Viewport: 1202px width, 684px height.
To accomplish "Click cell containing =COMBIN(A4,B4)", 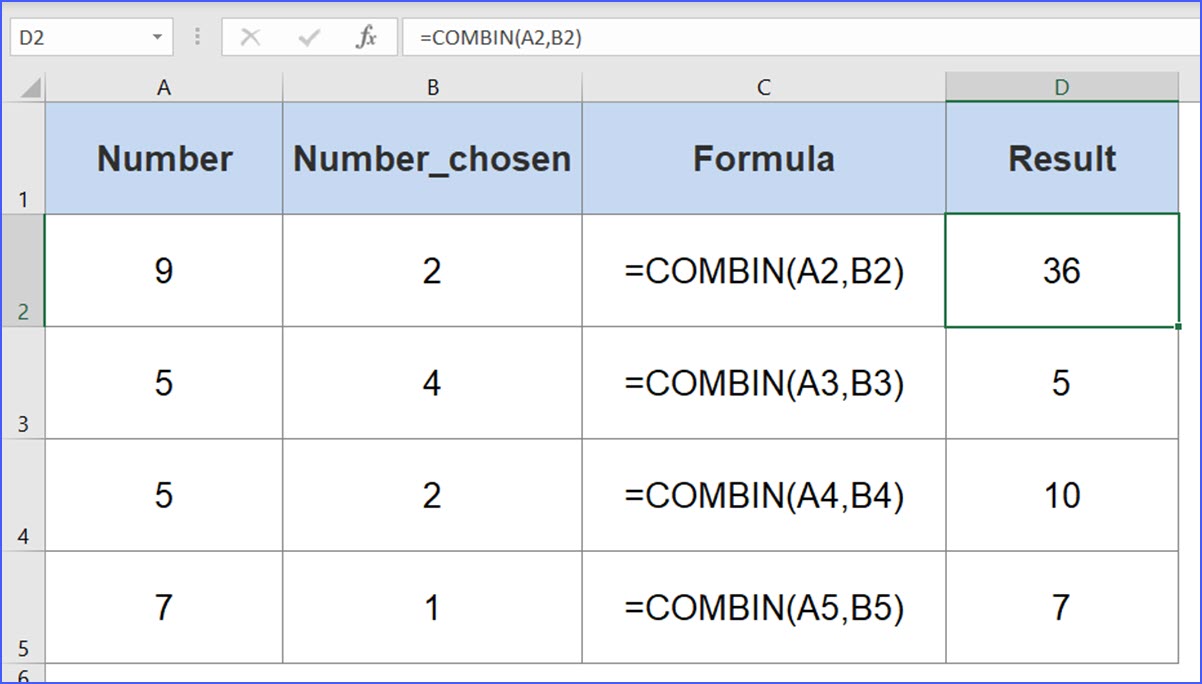I will 763,495.
